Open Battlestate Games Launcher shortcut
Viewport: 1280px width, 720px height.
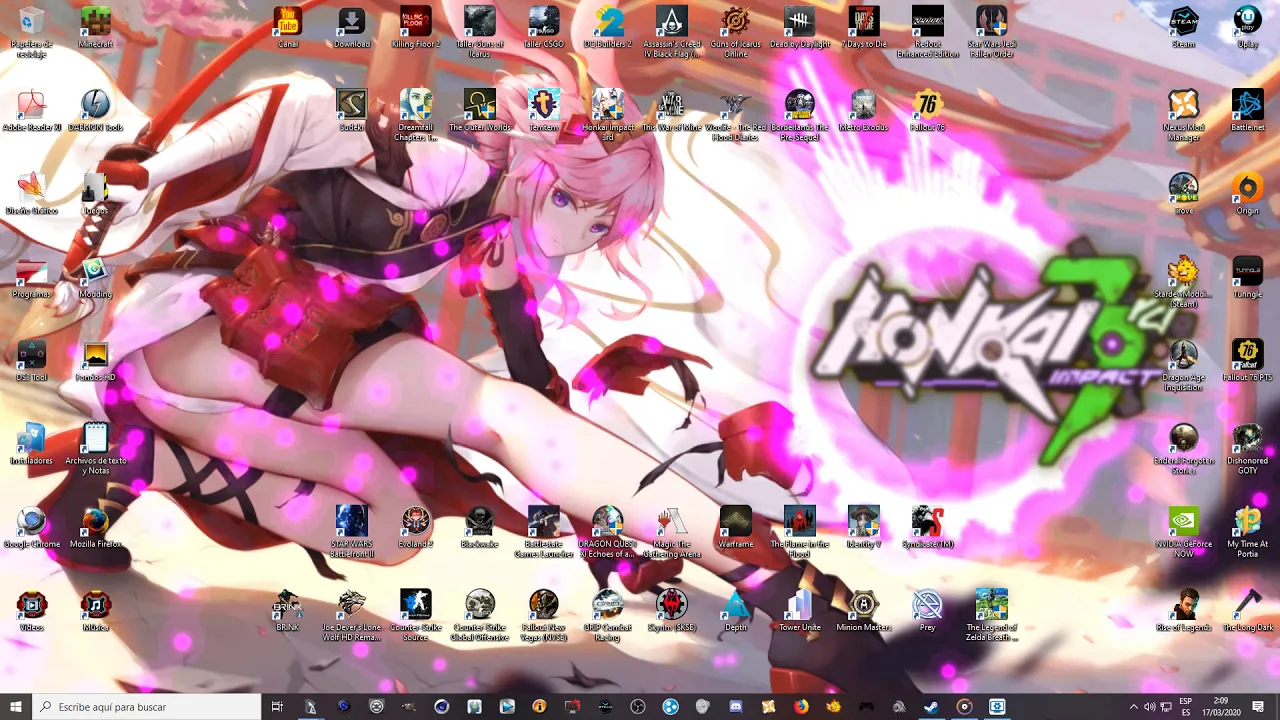coord(544,531)
